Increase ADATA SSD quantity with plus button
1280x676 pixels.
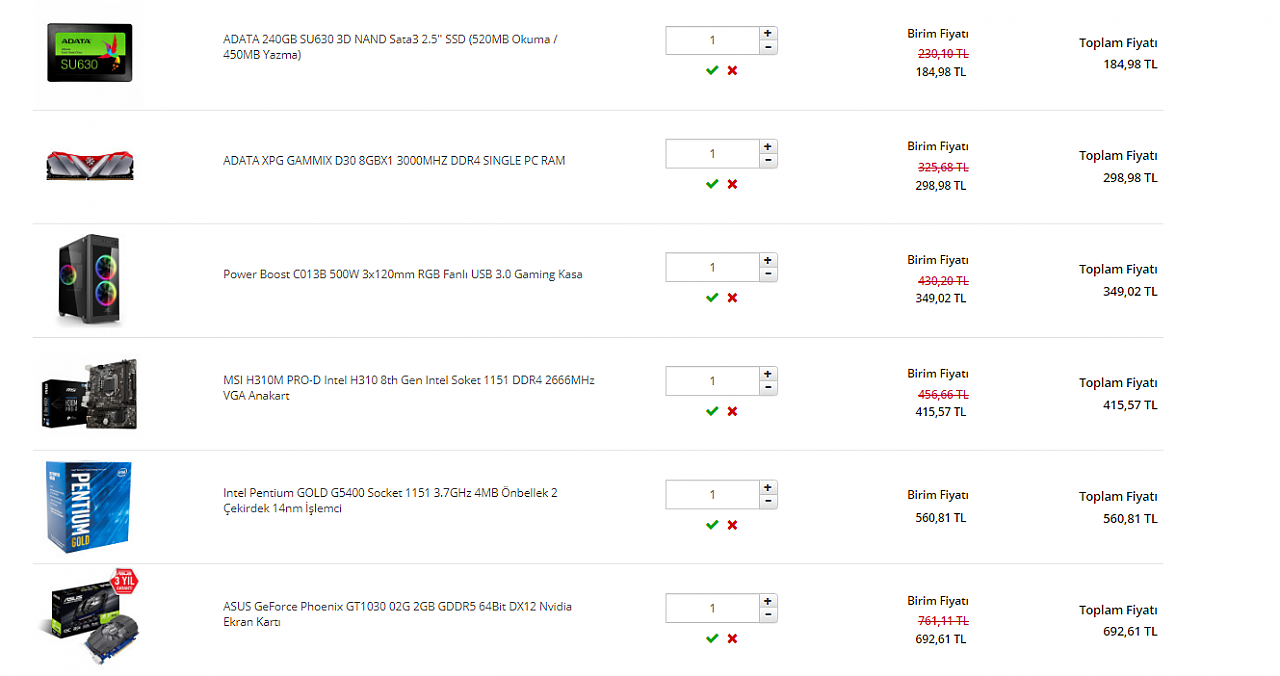tap(768, 34)
